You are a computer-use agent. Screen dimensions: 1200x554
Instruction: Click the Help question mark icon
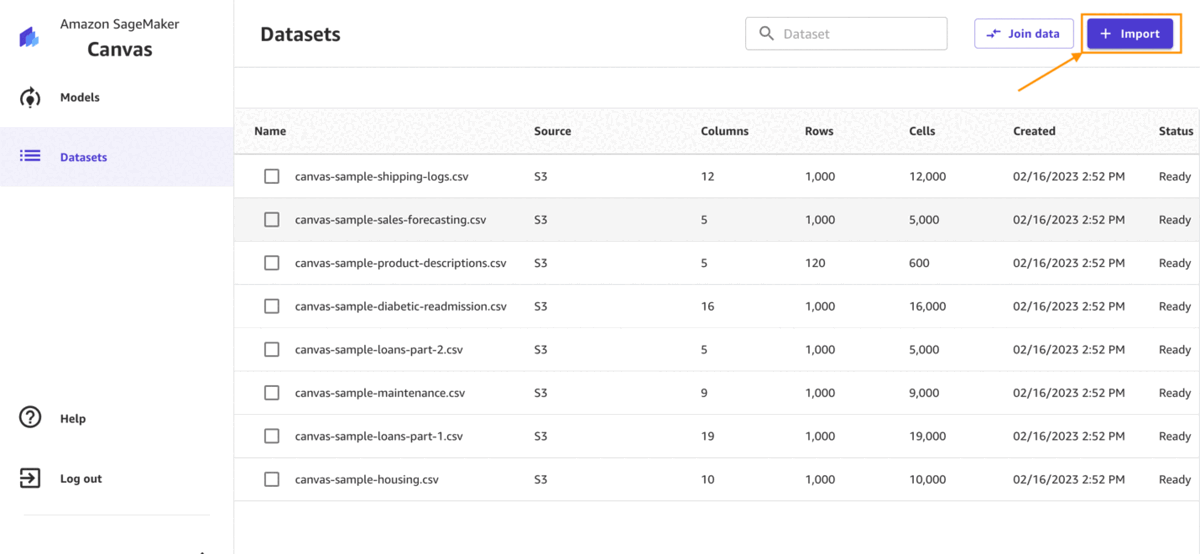30,418
